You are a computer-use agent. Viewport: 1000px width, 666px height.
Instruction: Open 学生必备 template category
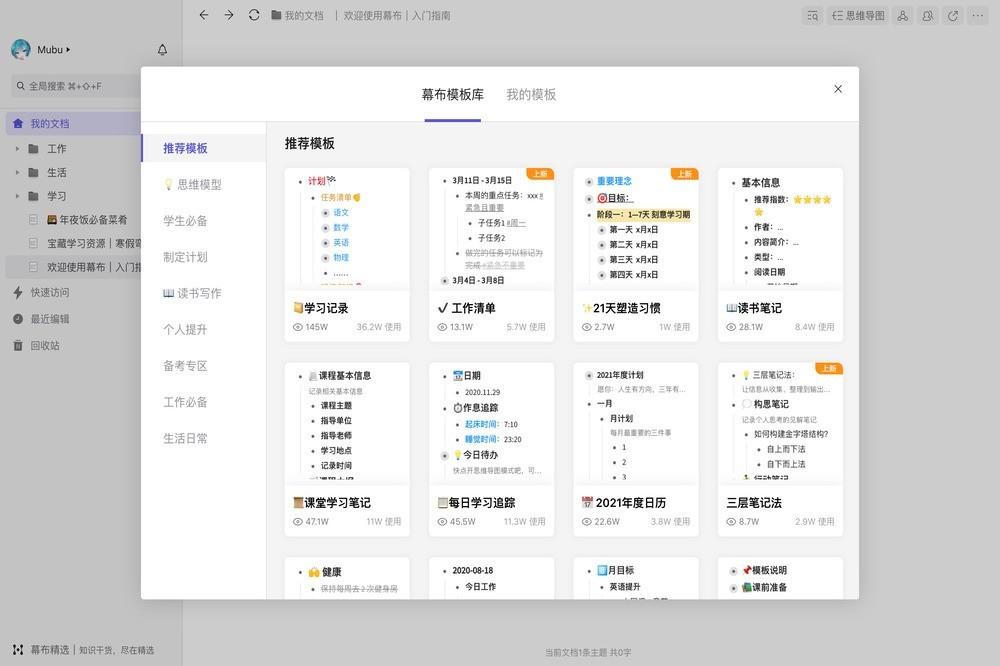coord(203,221)
